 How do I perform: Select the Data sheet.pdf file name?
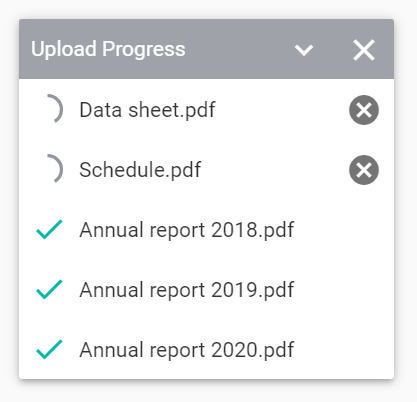click(147, 110)
